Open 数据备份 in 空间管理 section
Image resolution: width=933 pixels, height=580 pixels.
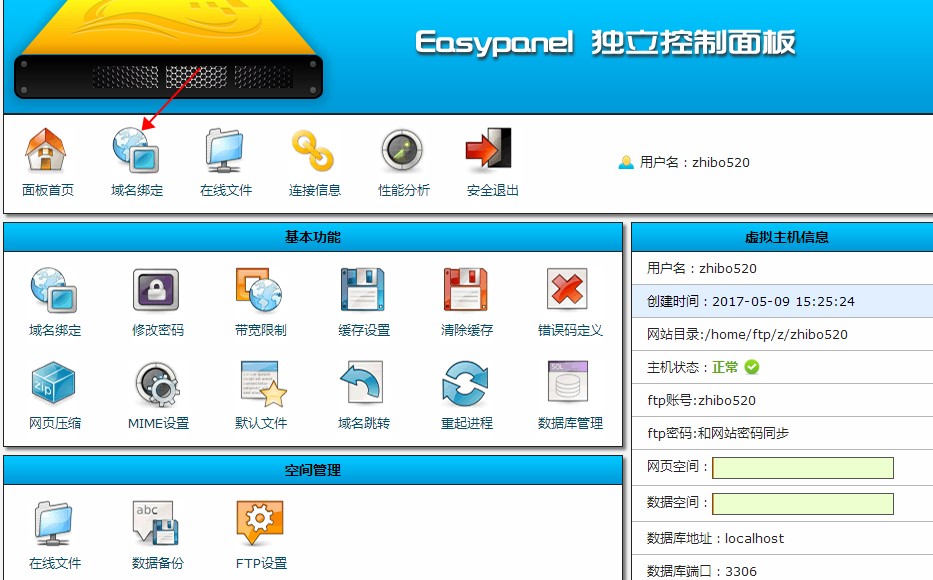tap(157, 523)
